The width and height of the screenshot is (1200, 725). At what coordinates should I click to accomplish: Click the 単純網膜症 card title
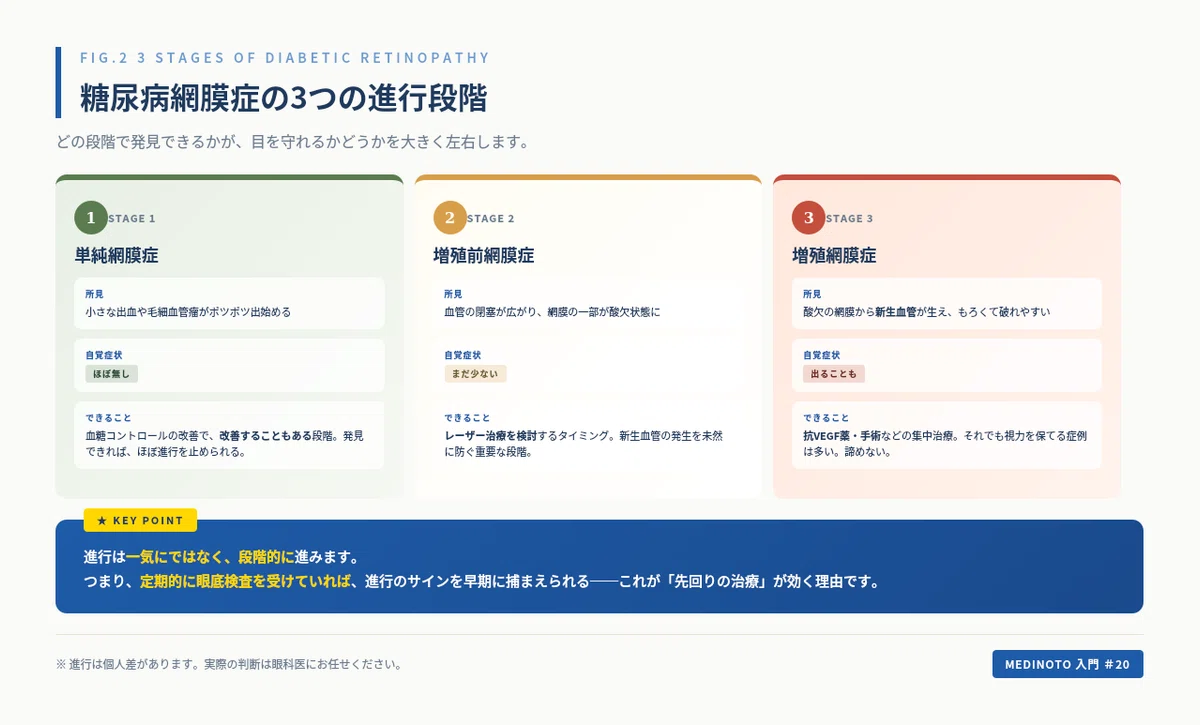116,256
